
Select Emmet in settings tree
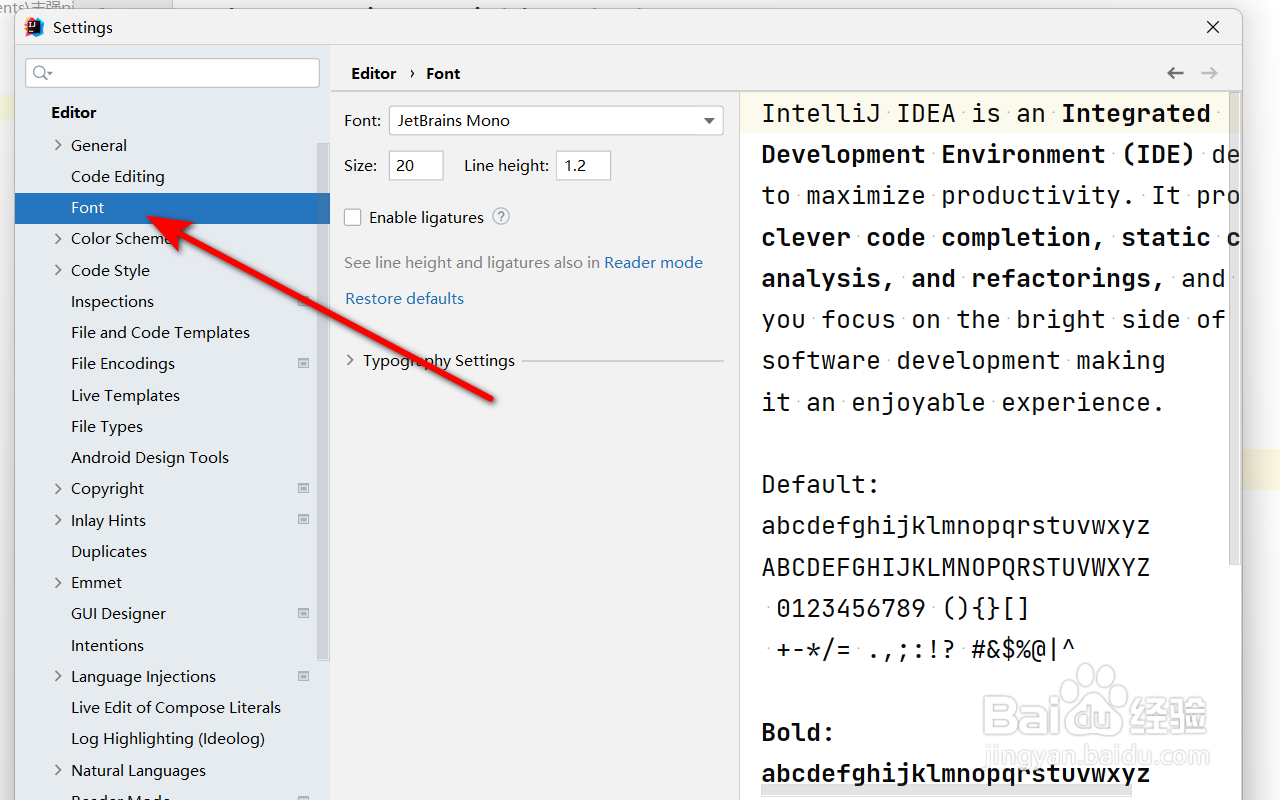pyautogui.click(x=96, y=582)
